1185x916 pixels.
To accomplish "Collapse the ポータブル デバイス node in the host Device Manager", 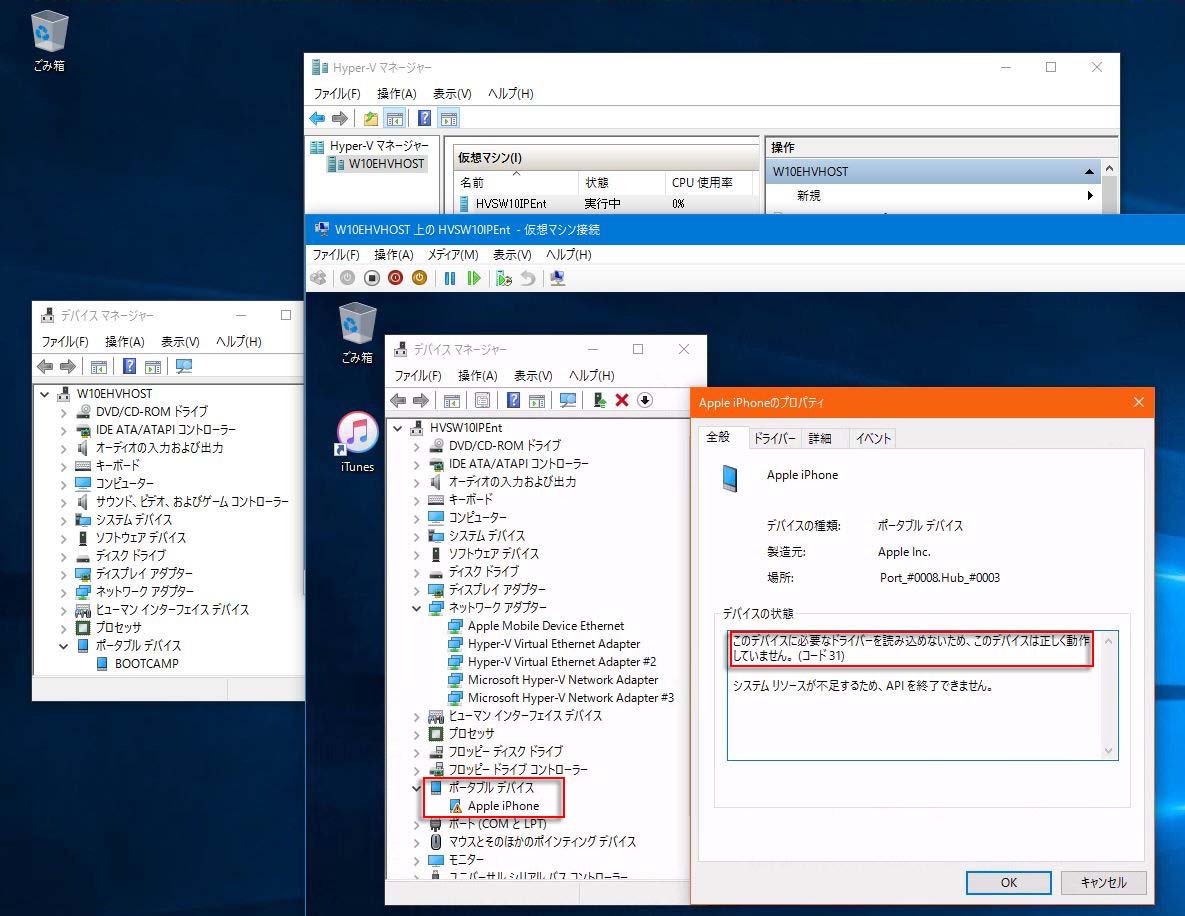I will [x=63, y=646].
